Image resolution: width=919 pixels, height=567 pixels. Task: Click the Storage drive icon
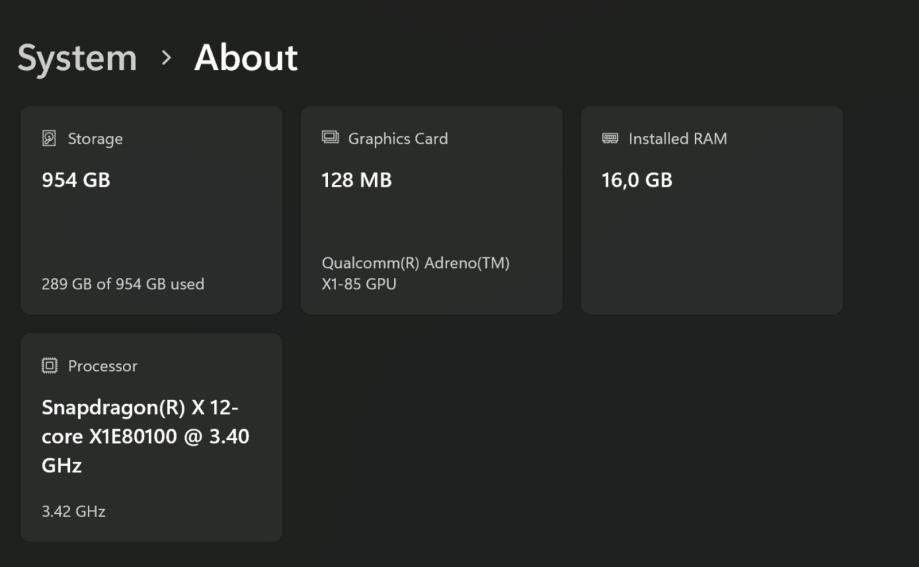pyautogui.click(x=49, y=139)
